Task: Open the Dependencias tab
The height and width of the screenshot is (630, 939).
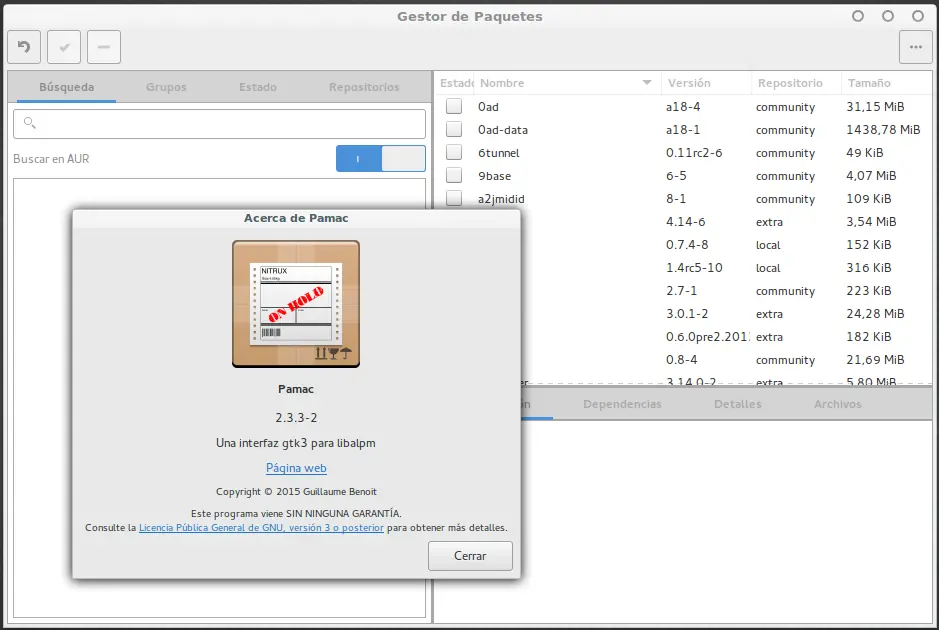Action: (622, 404)
